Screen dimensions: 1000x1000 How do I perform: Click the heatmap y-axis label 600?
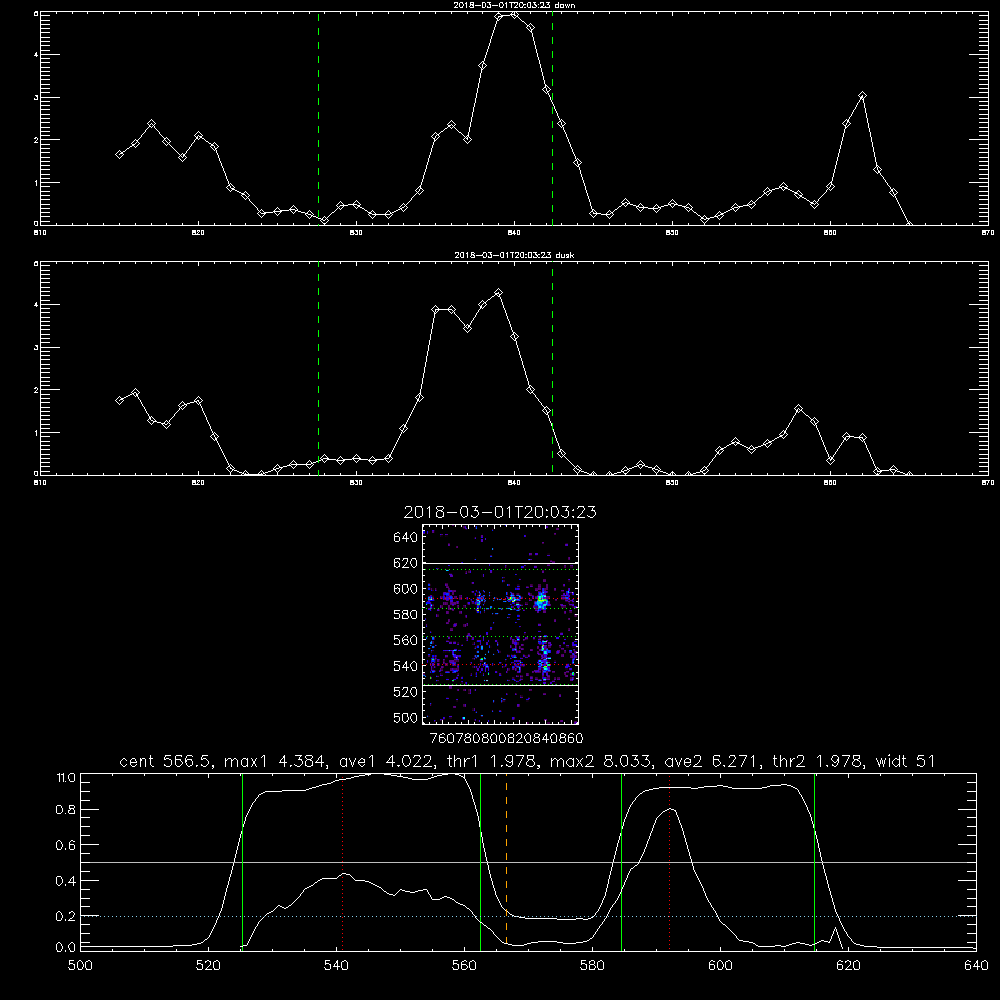pos(406,589)
